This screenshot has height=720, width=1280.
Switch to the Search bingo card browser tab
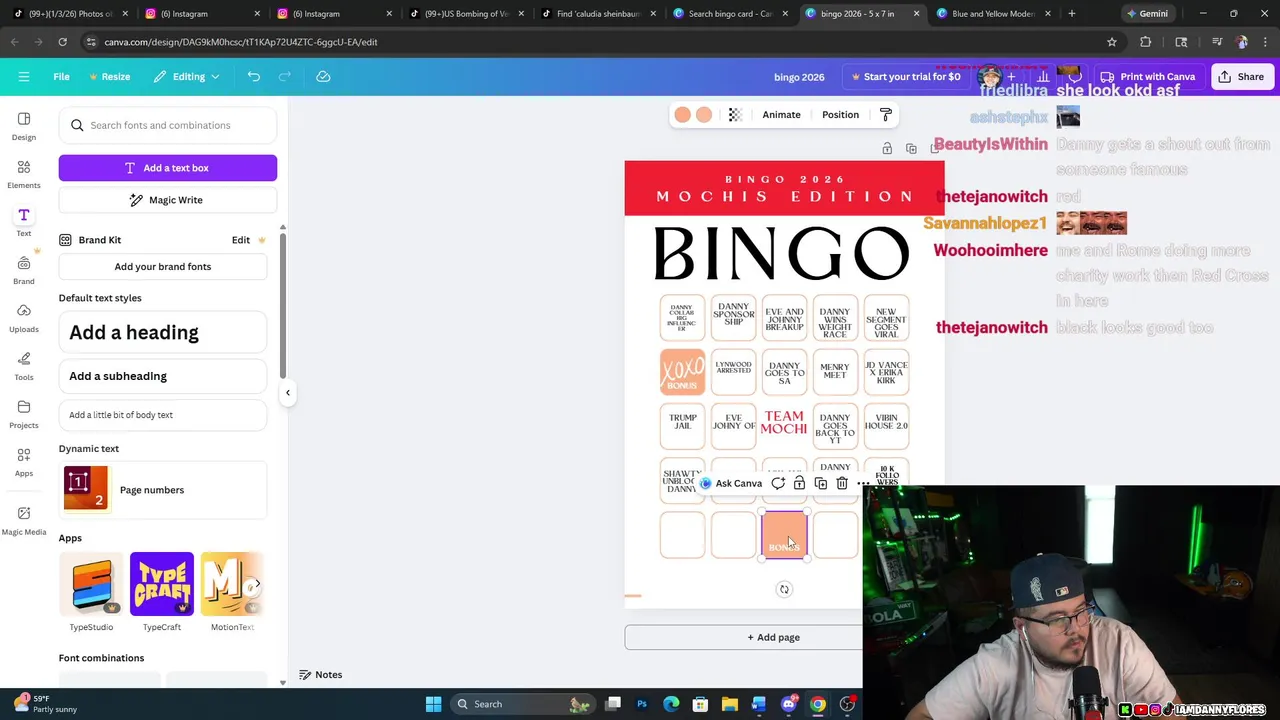coord(730,14)
